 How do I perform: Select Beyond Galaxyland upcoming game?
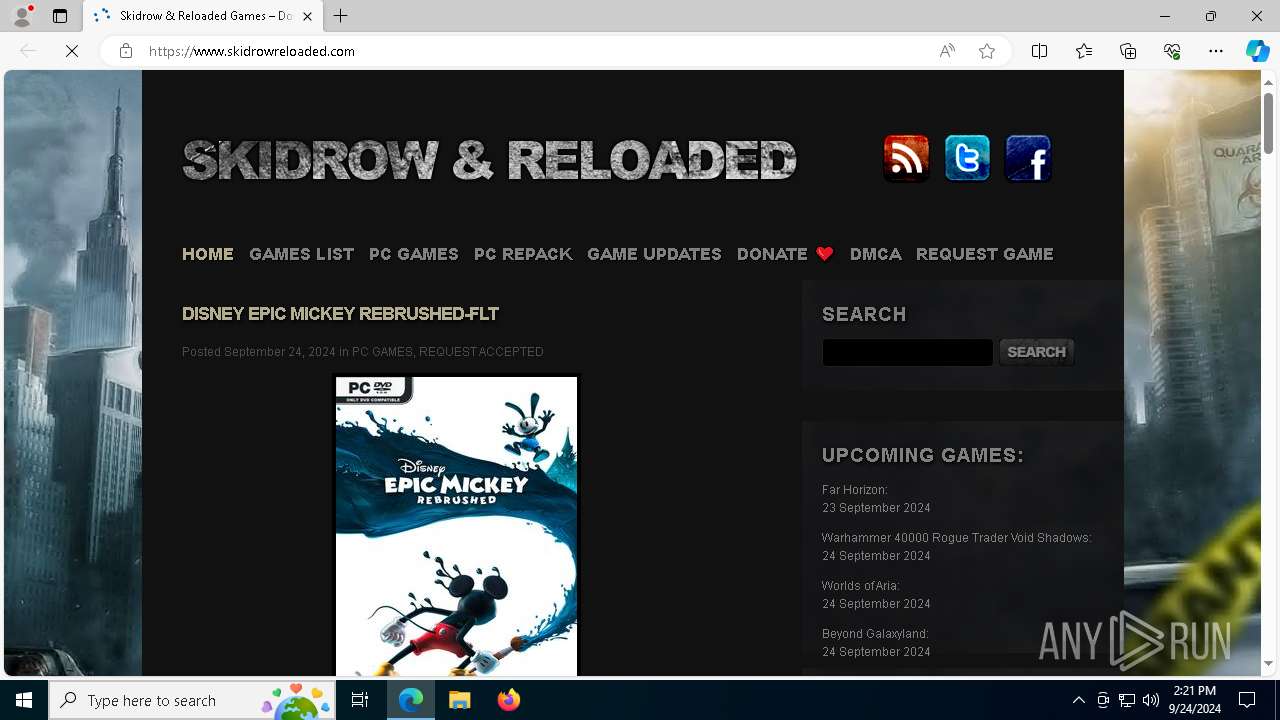(875, 634)
